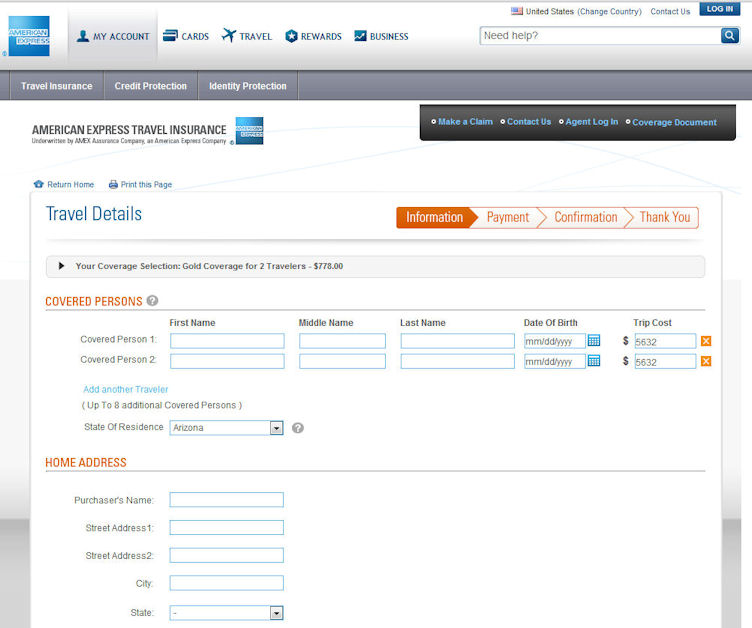This screenshot has height=628, width=752.
Task: Open the Rewards menu
Action: click(313, 36)
